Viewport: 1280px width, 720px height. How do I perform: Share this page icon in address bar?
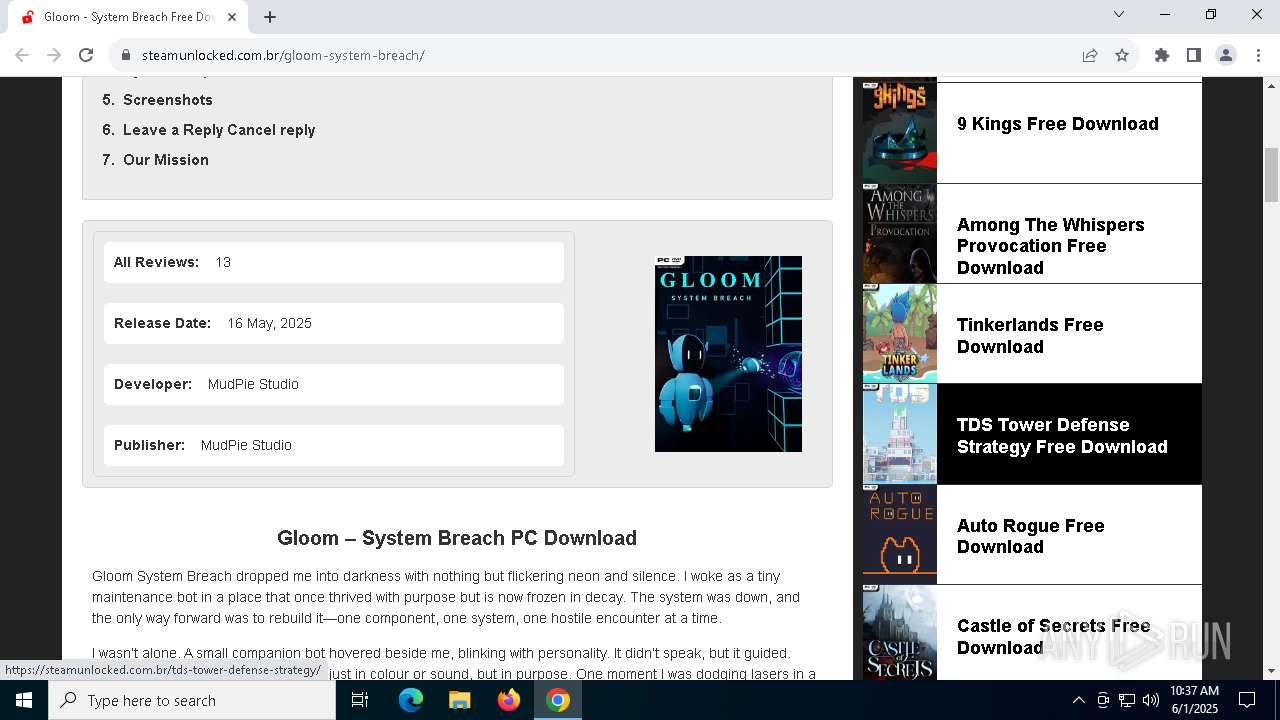click(1090, 55)
